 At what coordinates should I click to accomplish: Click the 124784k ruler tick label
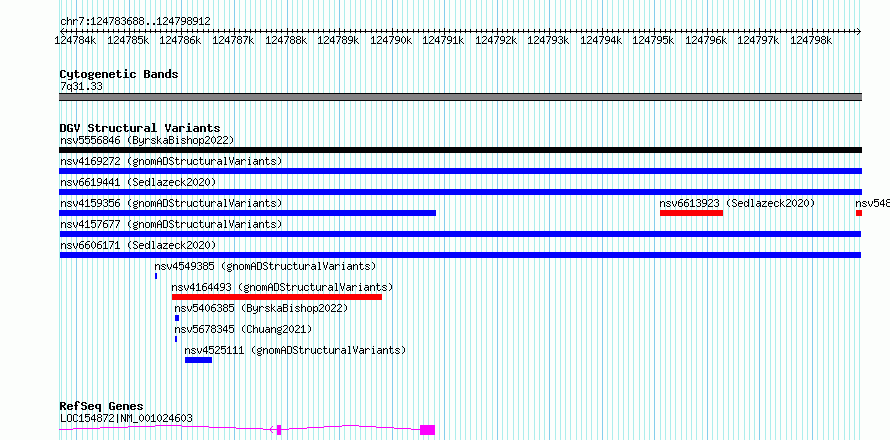75,40
